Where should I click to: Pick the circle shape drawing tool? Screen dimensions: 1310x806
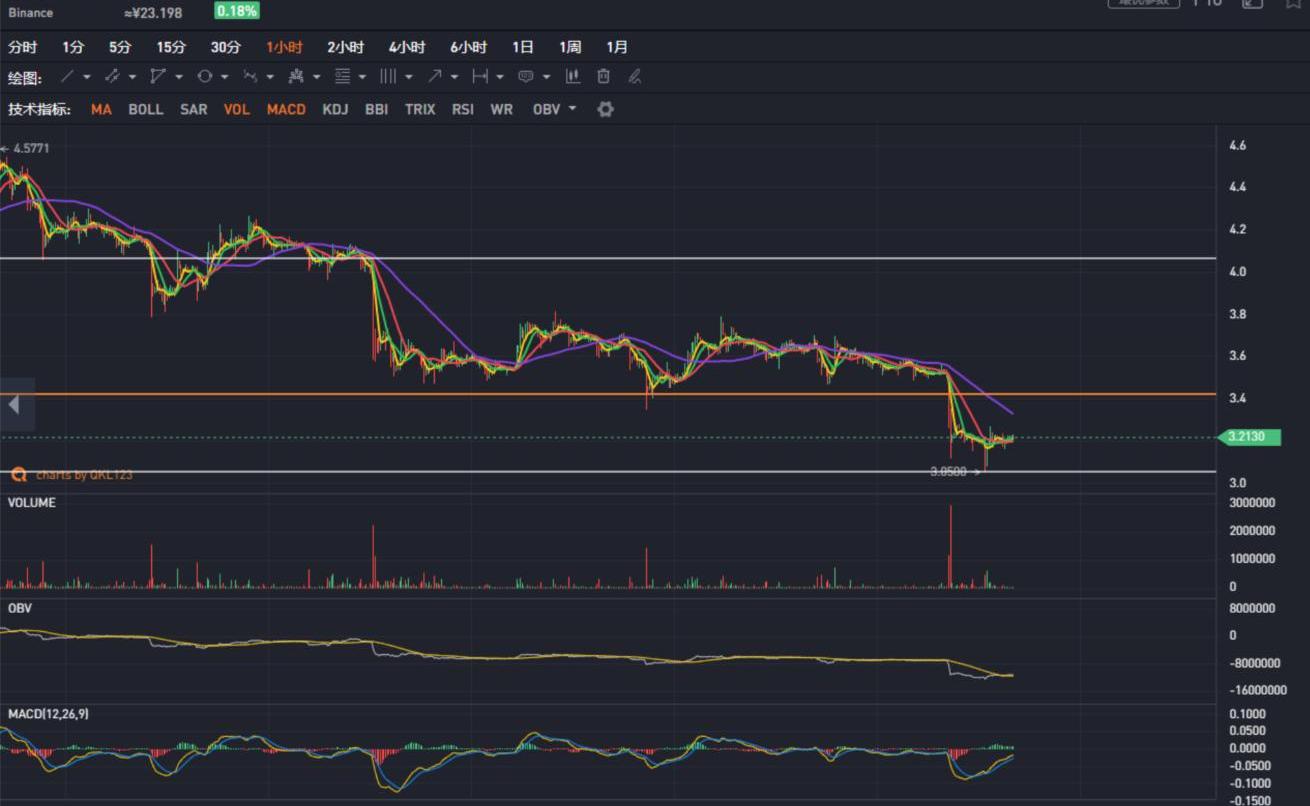[204, 77]
